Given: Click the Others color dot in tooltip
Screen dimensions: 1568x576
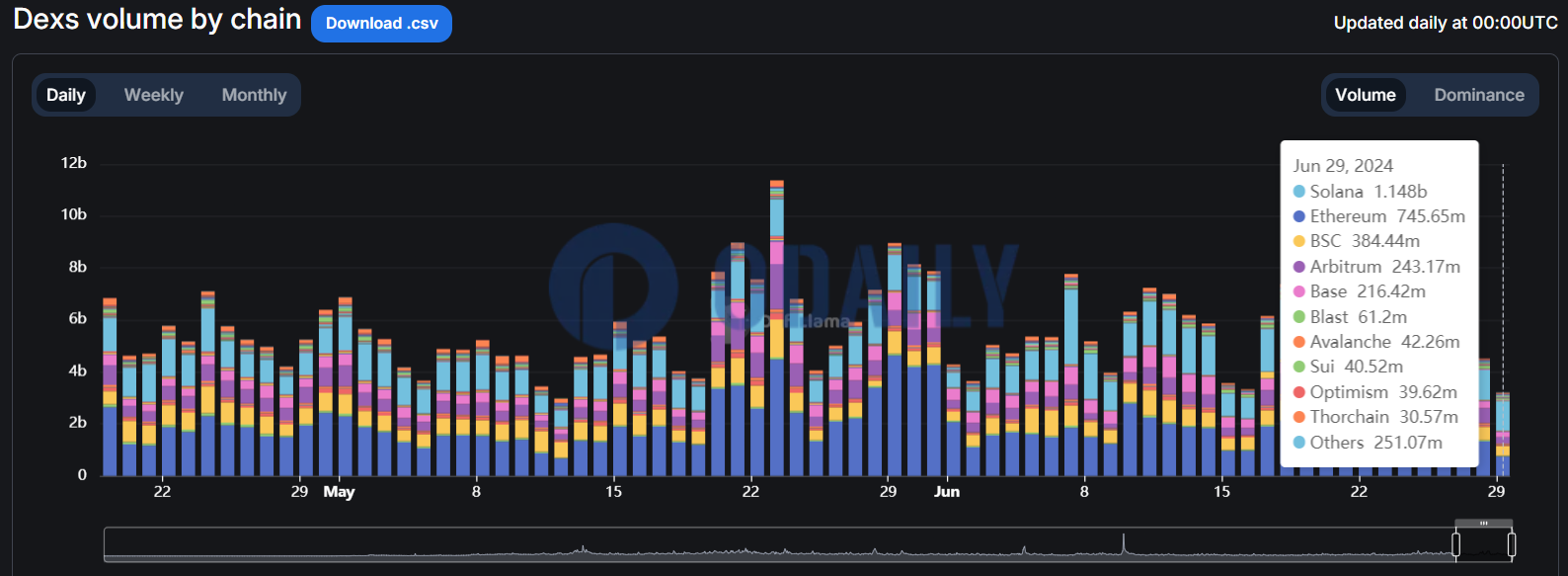Looking at the screenshot, I should tap(1299, 443).
